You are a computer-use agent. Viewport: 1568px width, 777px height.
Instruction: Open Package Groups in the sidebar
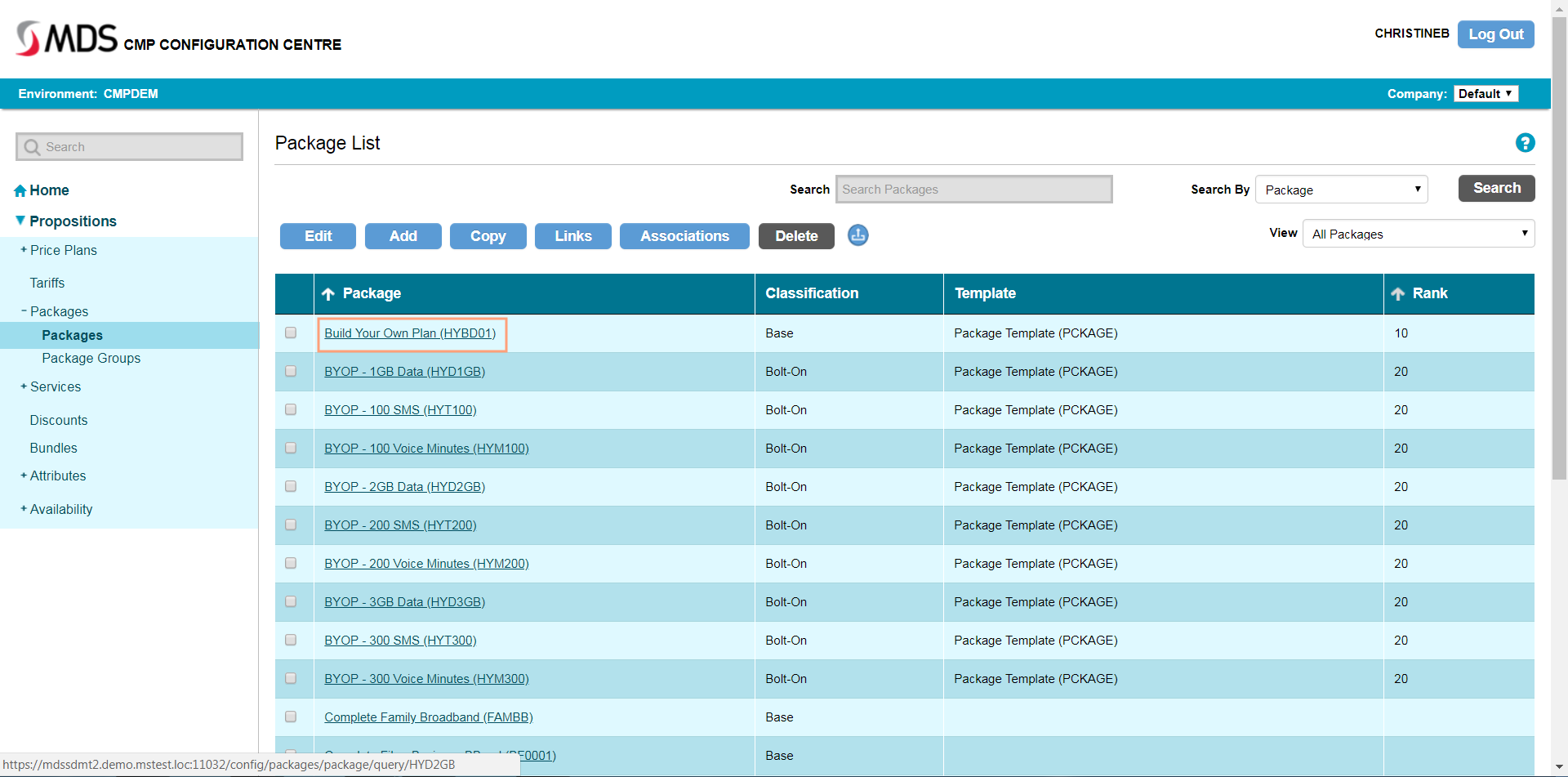91,358
